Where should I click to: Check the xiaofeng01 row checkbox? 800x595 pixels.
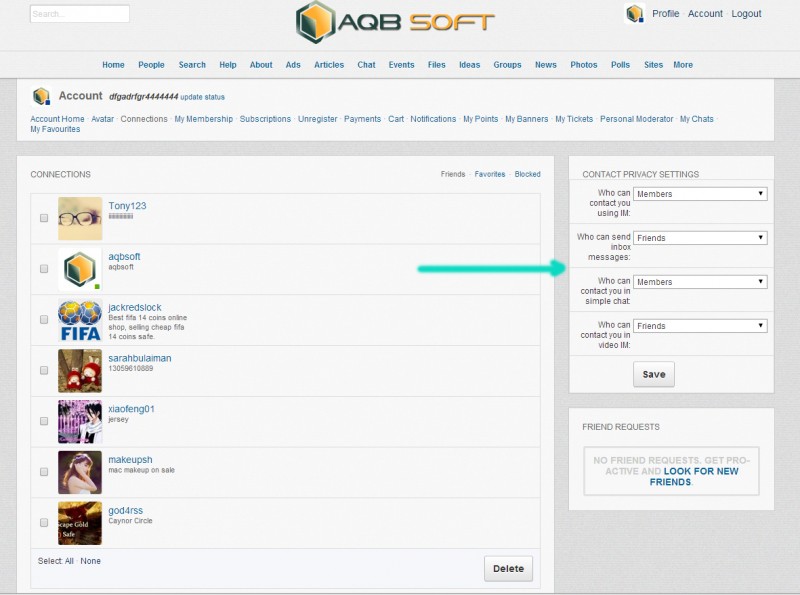coord(44,421)
